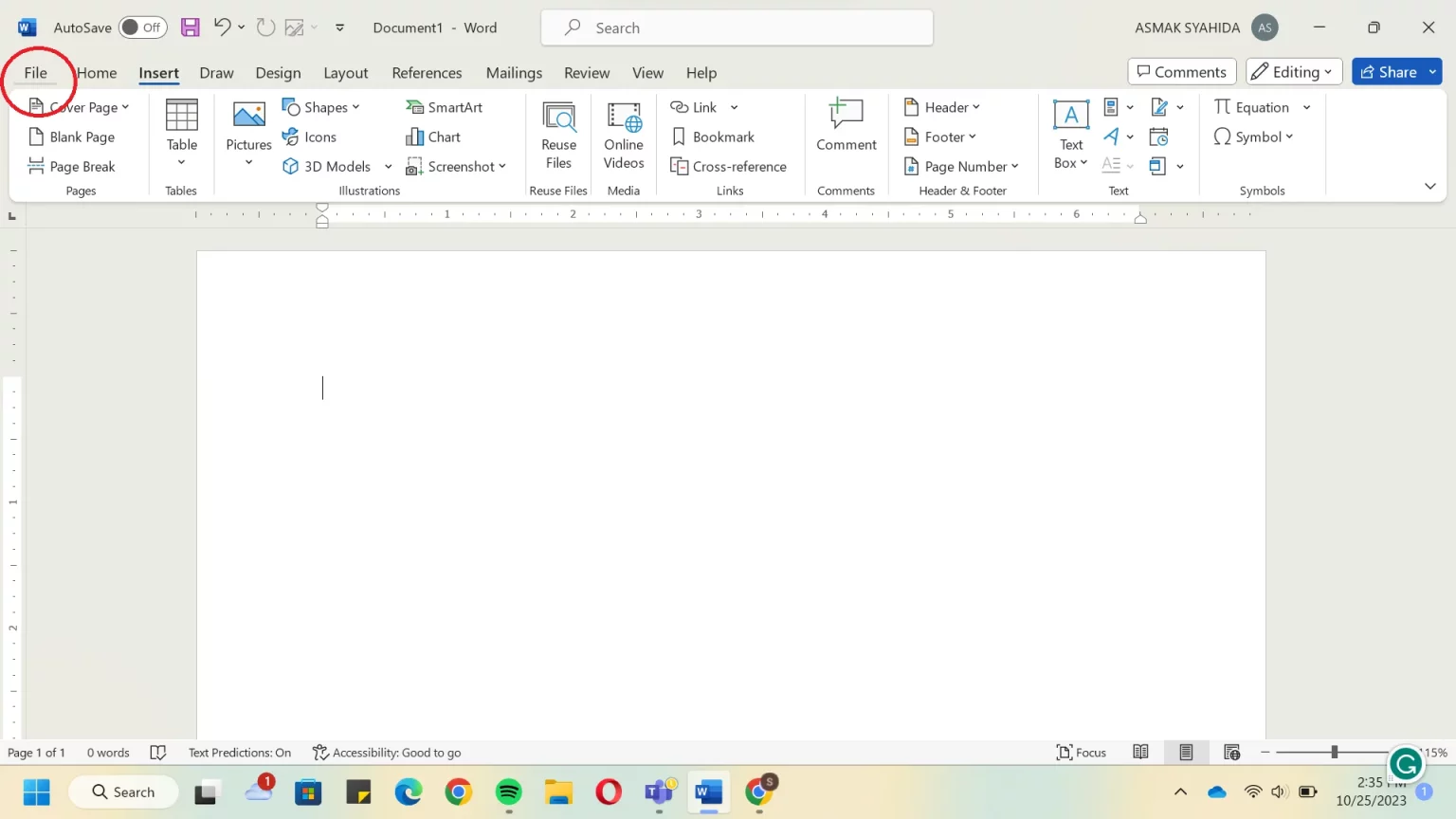Click the Save icon in title bar

(191, 27)
